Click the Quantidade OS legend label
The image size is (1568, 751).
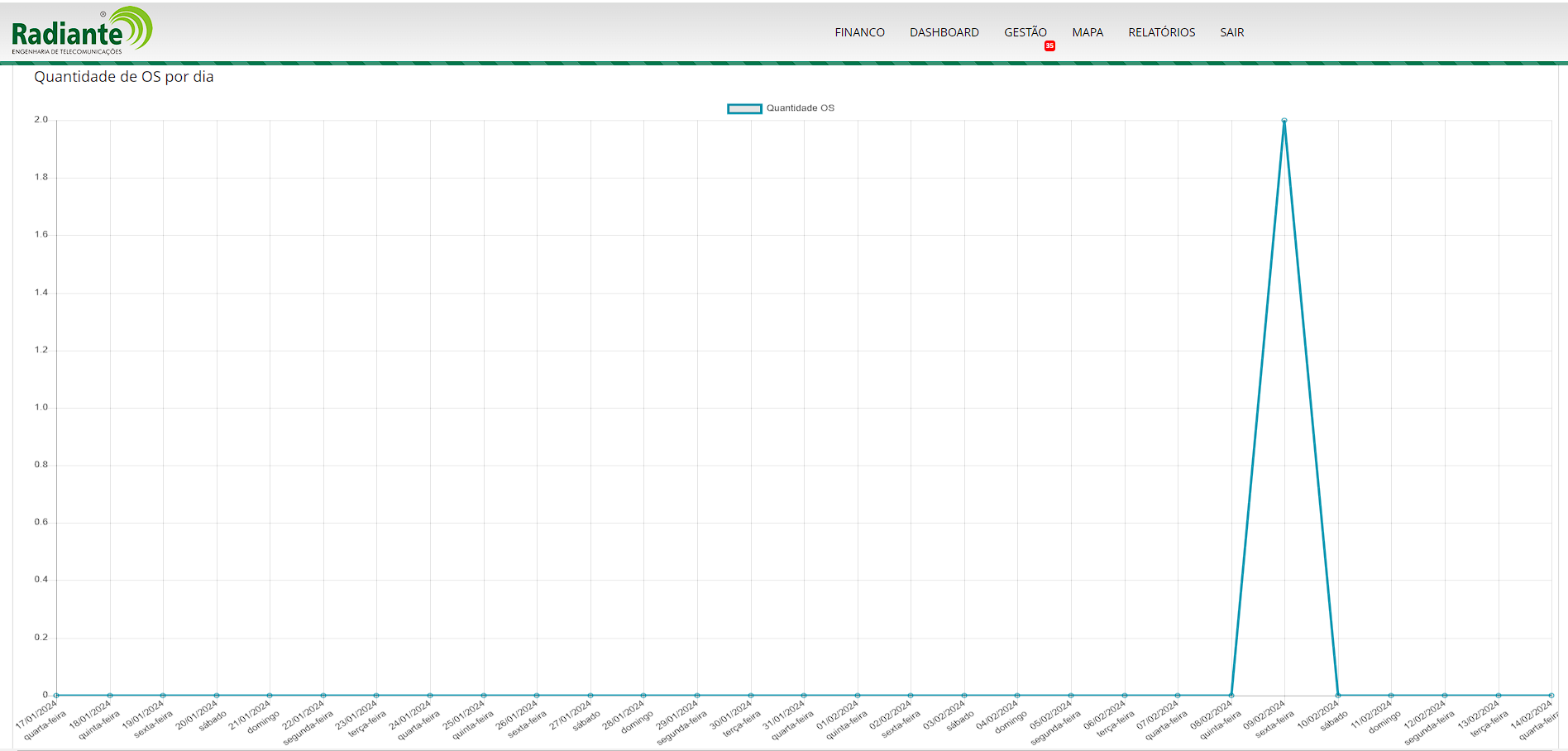coord(800,108)
